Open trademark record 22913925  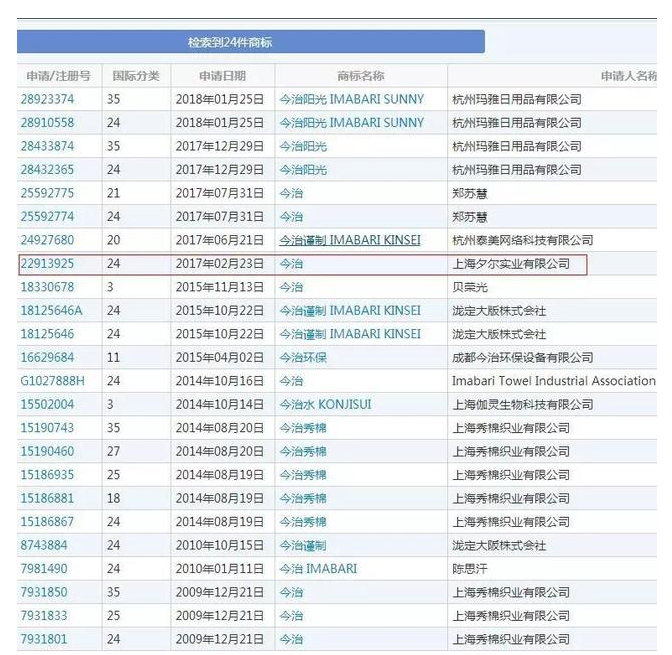pos(47,264)
